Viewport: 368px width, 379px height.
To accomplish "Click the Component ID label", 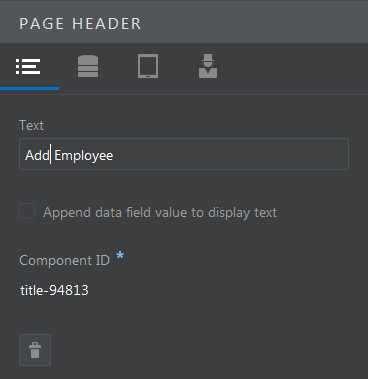I will pos(64,260).
